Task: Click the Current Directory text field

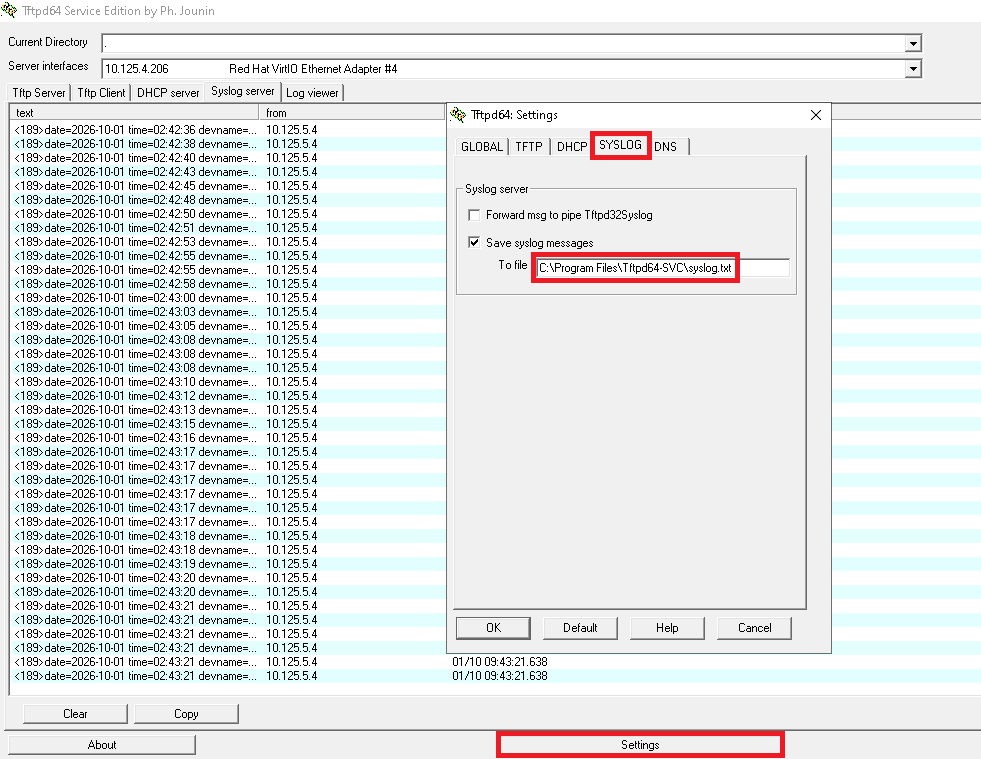Action: [504, 43]
